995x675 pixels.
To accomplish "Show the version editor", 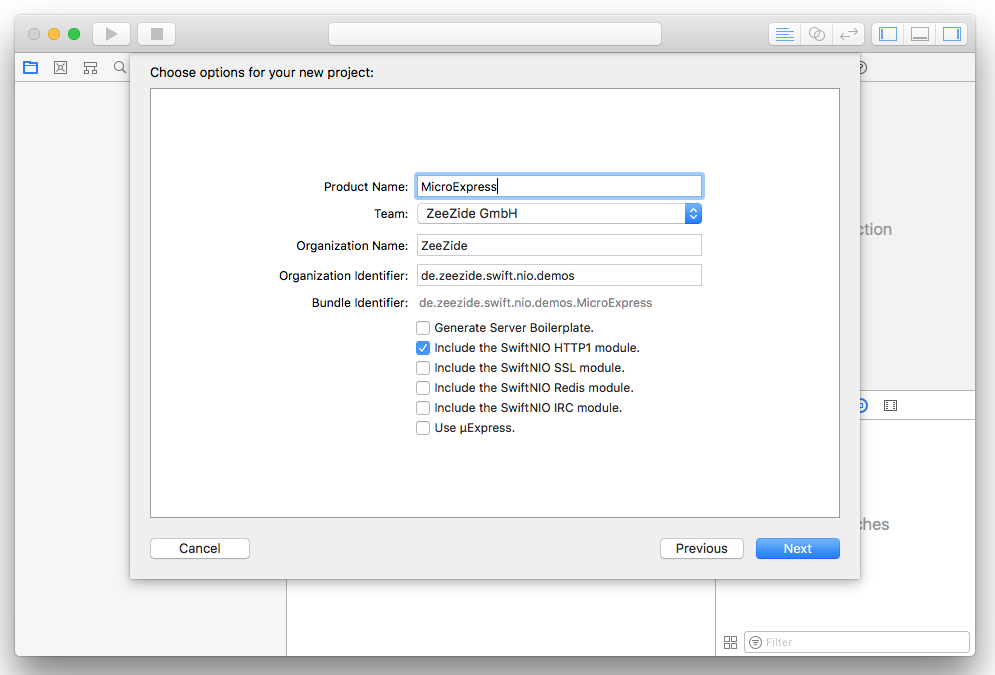I will (848, 34).
